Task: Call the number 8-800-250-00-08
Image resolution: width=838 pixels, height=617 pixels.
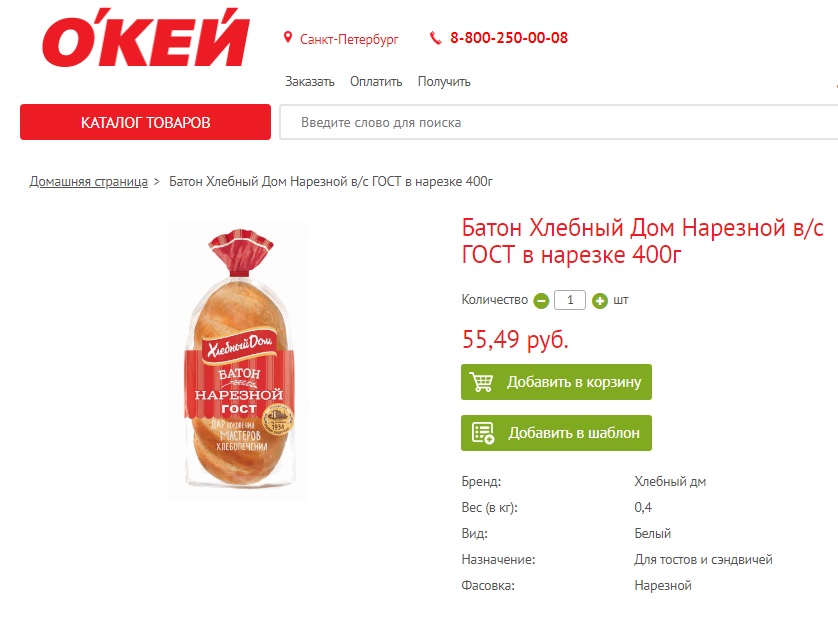Action: (x=509, y=38)
